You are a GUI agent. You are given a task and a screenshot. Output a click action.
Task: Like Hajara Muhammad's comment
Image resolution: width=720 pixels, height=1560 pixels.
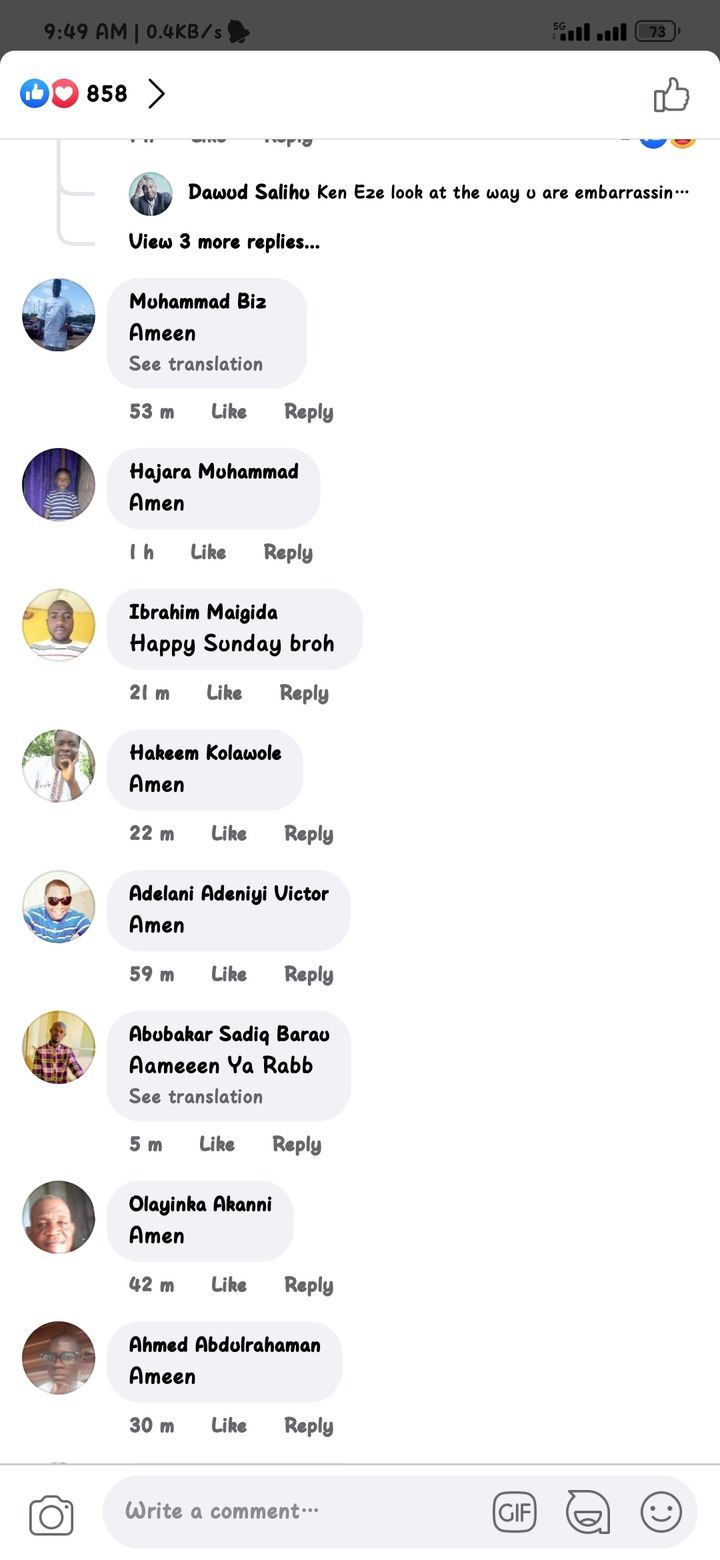click(208, 552)
